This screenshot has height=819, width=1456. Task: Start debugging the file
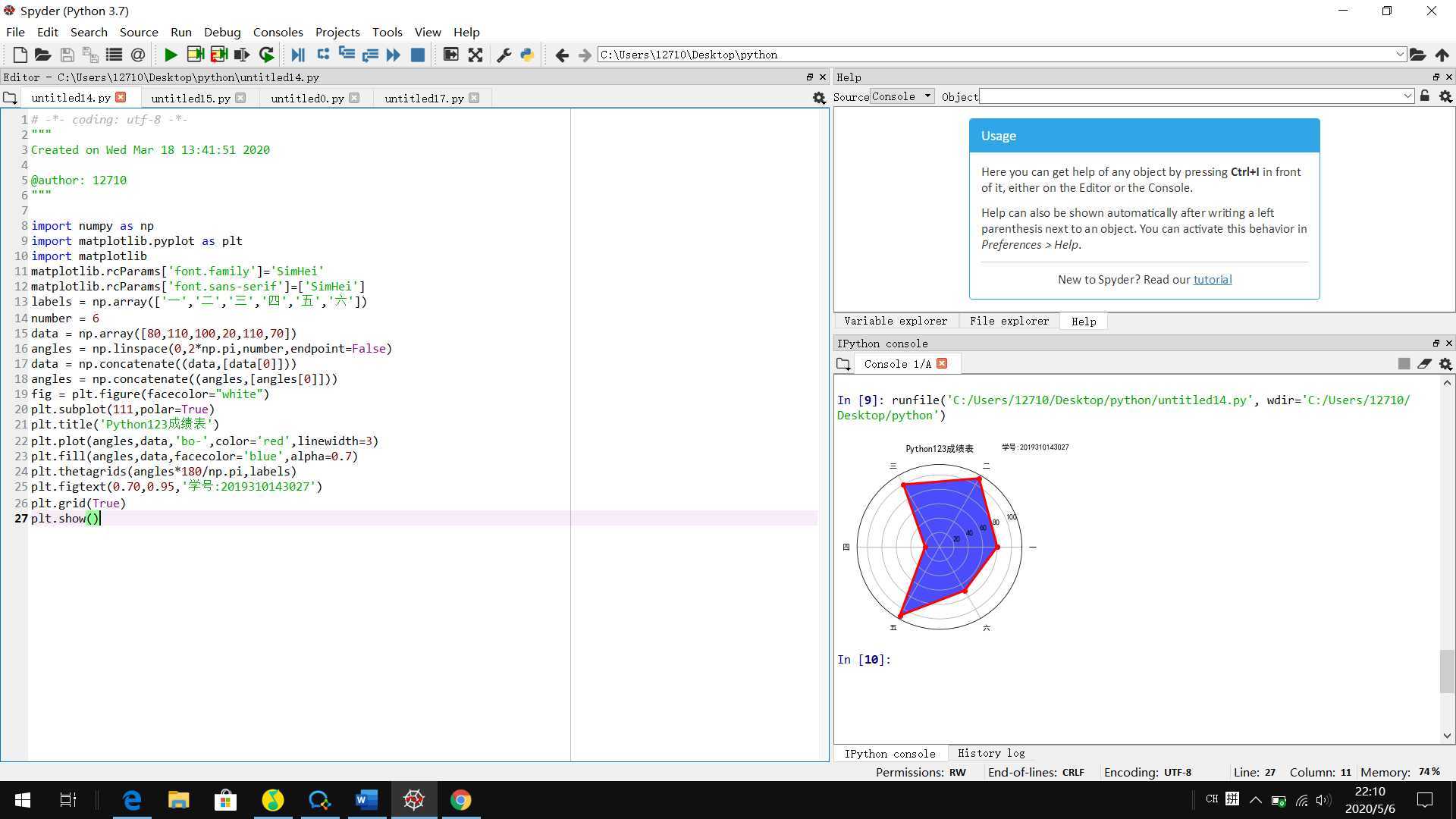[298, 55]
